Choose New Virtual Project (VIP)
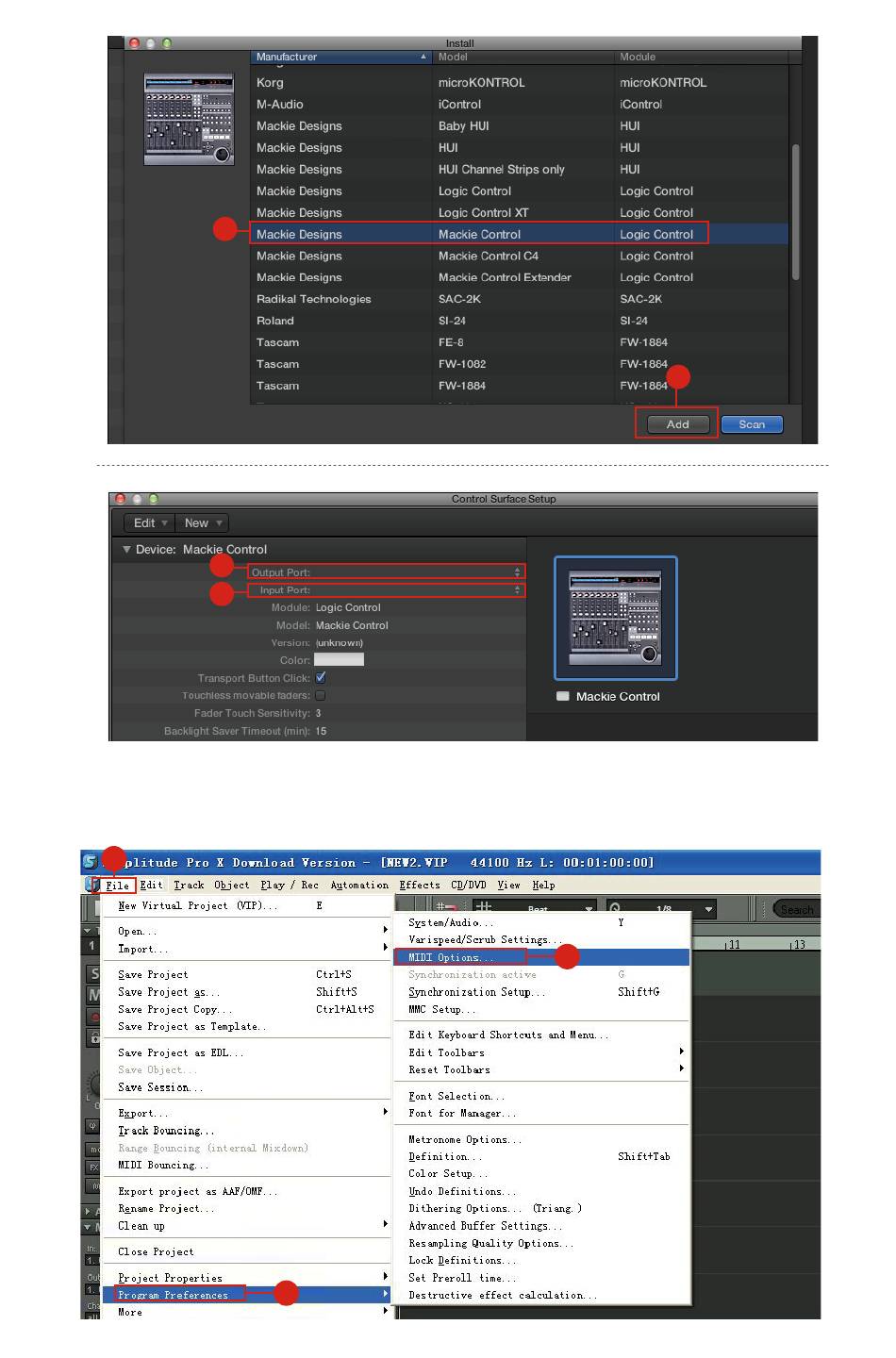The width and height of the screenshot is (896, 1358). [x=247, y=905]
